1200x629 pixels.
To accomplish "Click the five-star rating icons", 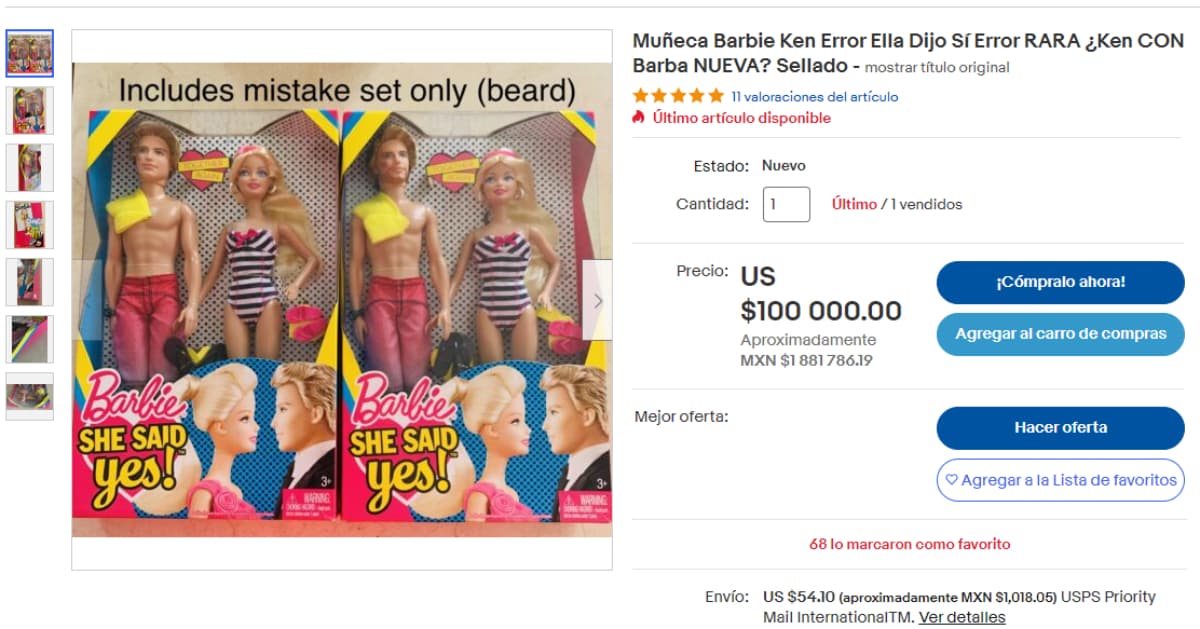I will [678, 97].
